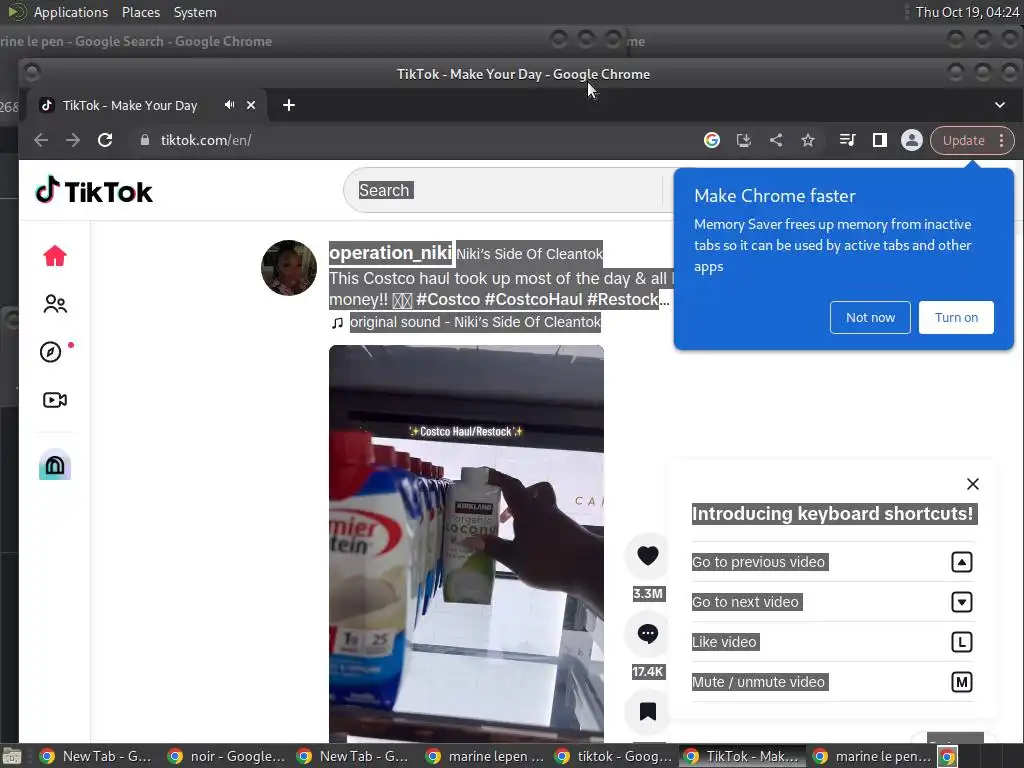Screen dimensions: 1024x768
Task: Close the TikTok - Make Your Day tab
Action: pyautogui.click(x=251, y=105)
